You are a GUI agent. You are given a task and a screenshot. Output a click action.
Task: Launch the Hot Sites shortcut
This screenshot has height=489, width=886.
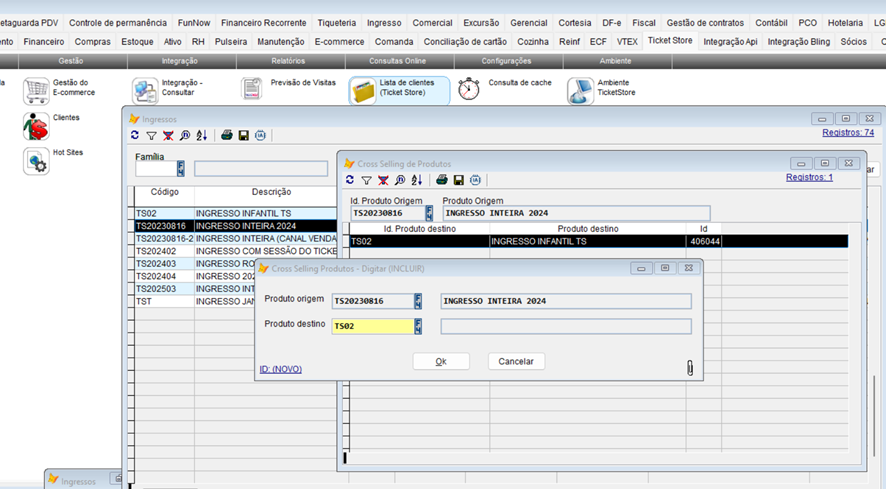click(x=36, y=161)
